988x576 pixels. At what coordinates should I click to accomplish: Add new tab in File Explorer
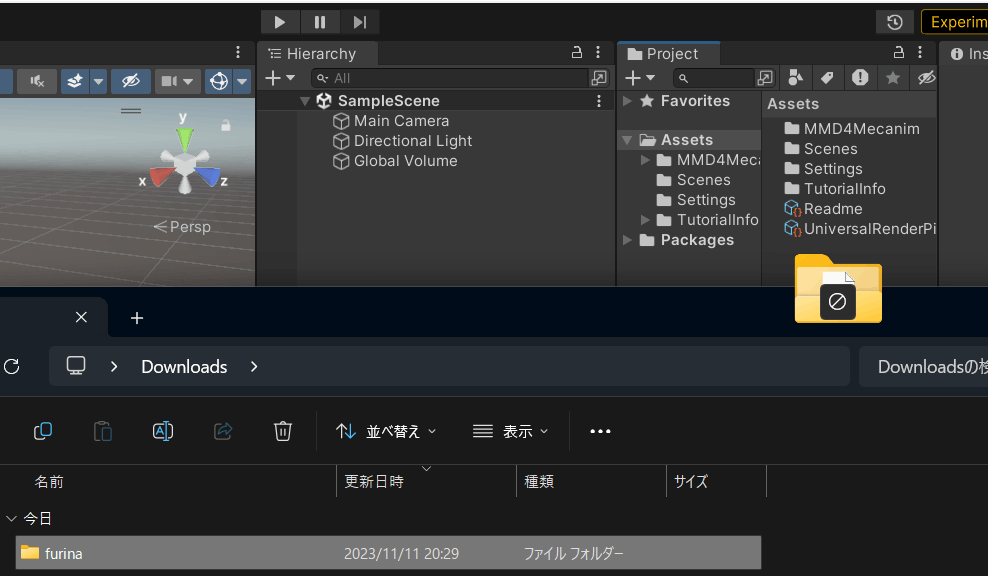click(137, 318)
